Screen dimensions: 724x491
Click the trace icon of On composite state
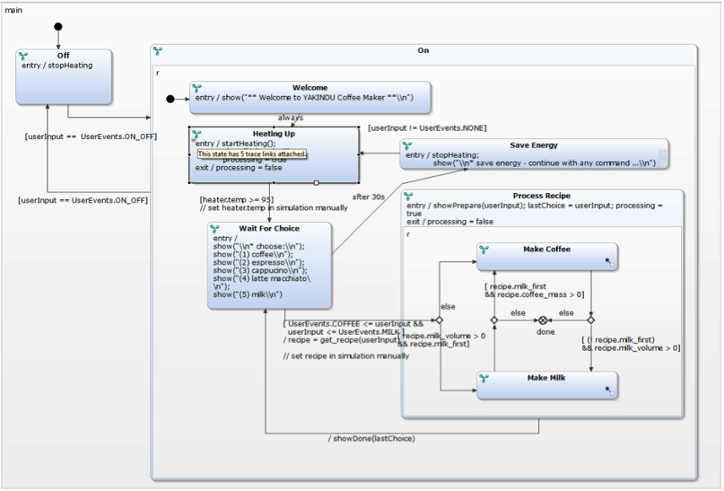coord(159,51)
